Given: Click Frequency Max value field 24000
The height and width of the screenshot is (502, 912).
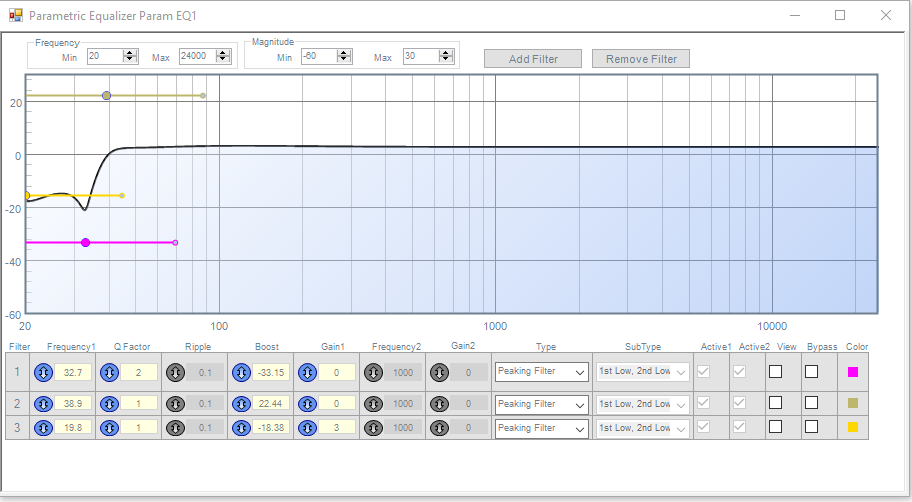Looking at the screenshot, I should click(197, 56).
